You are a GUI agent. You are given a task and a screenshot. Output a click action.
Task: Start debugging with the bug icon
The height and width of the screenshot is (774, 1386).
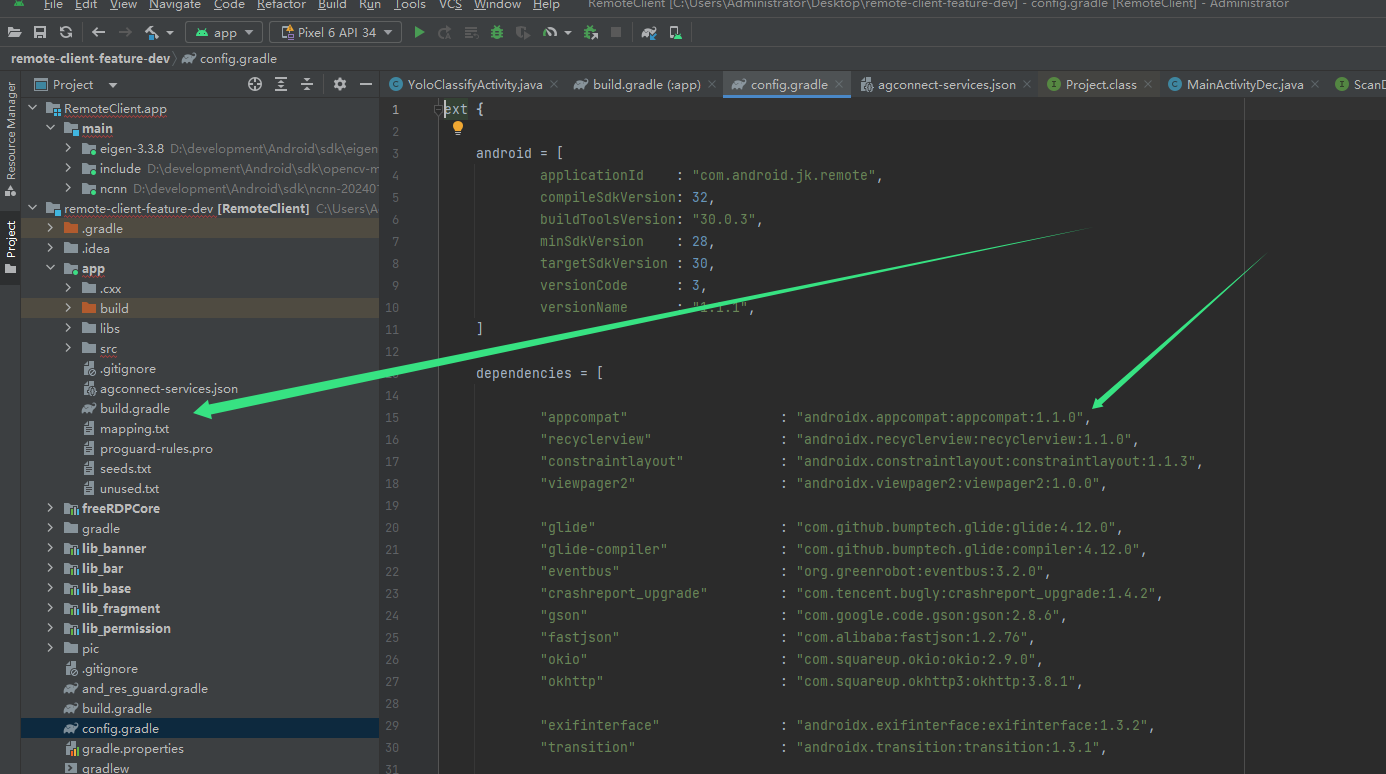click(497, 32)
